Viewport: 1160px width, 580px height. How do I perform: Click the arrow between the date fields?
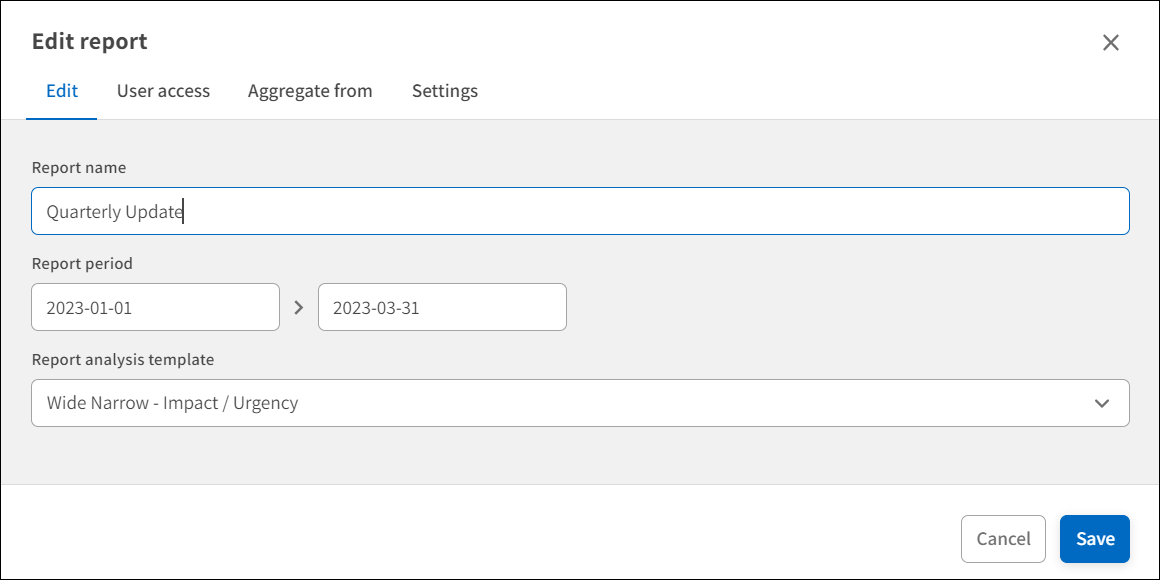[298, 306]
